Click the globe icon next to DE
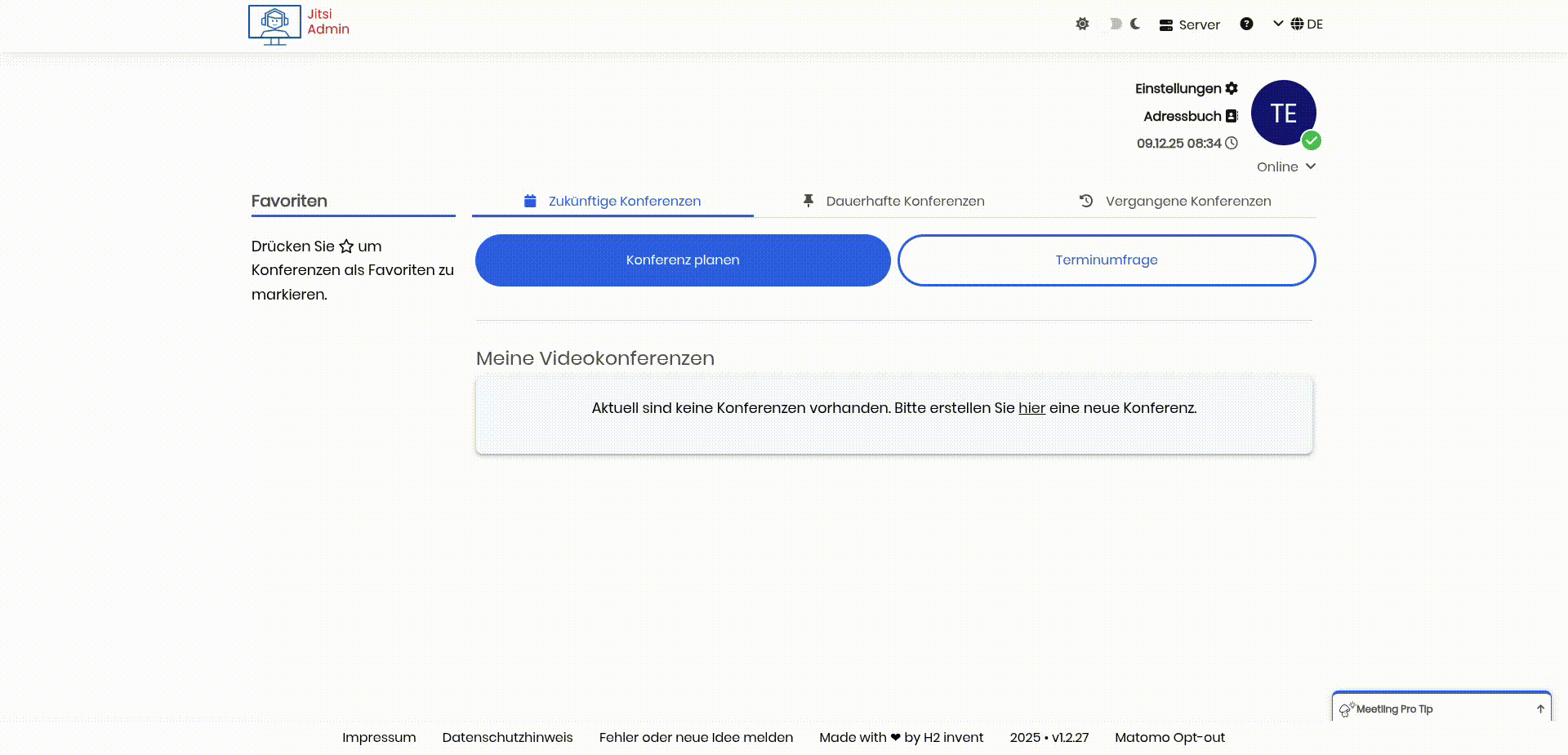Image resolution: width=1568 pixels, height=755 pixels. pyautogui.click(x=1297, y=24)
